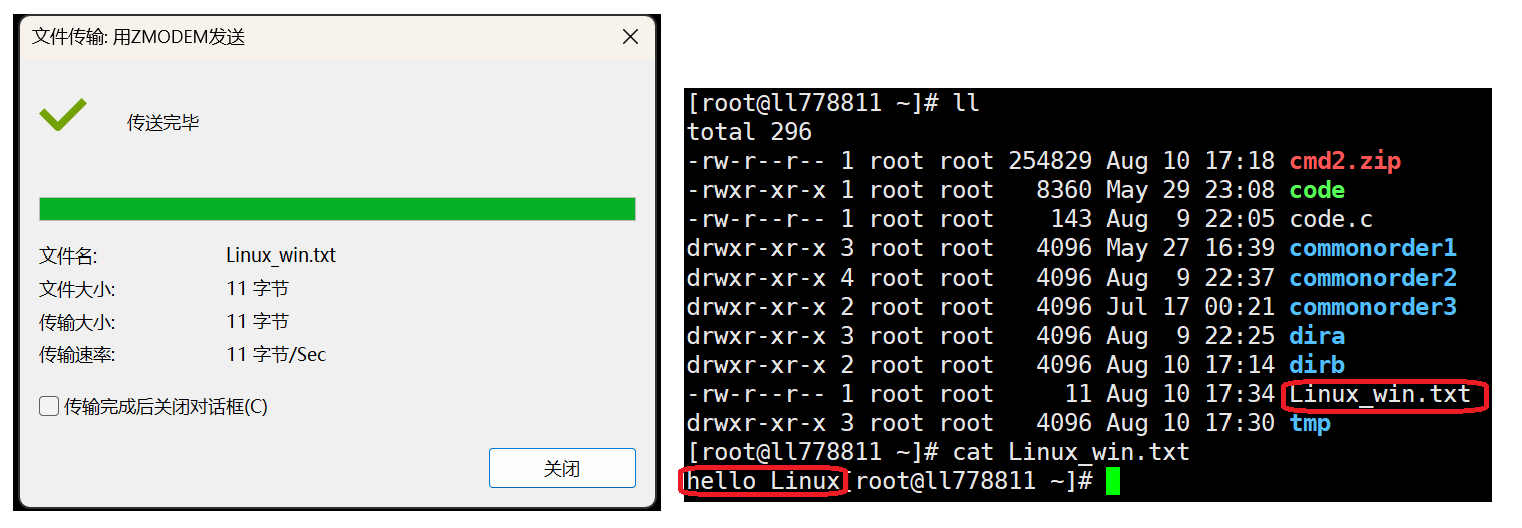Click the 文件名 label

click(x=68, y=255)
